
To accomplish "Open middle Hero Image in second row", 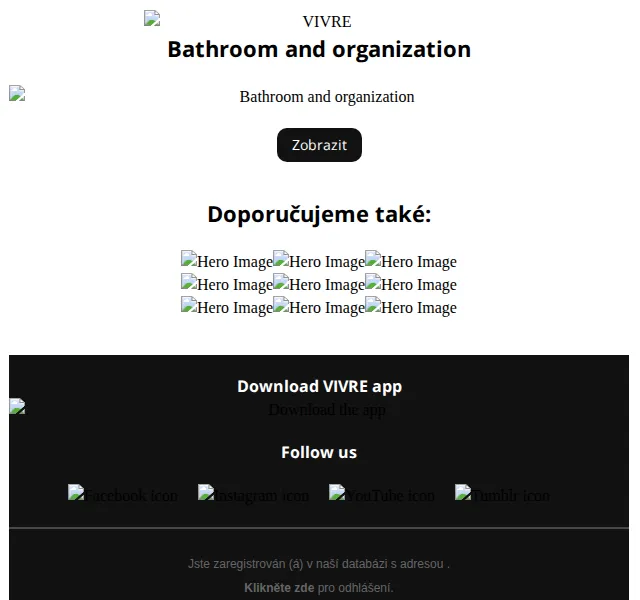I will coord(319,284).
